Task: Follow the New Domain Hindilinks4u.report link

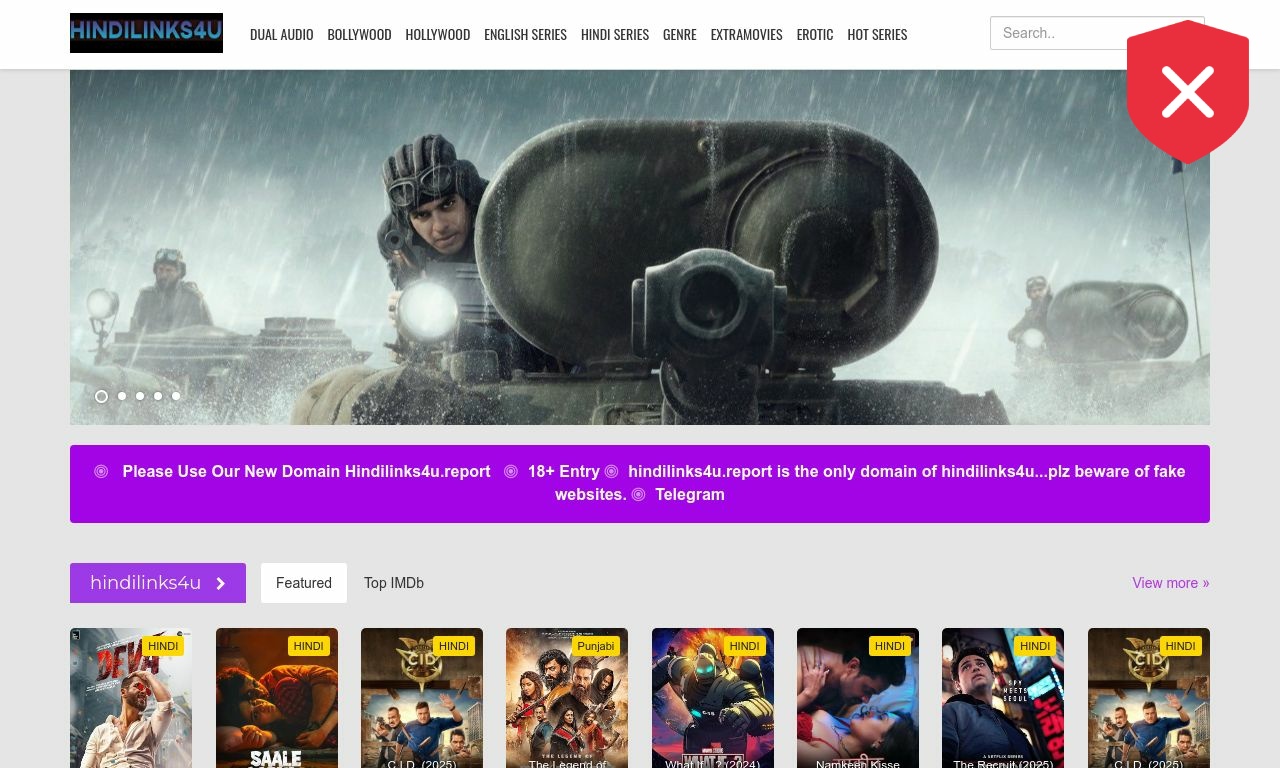Action: tap(306, 471)
